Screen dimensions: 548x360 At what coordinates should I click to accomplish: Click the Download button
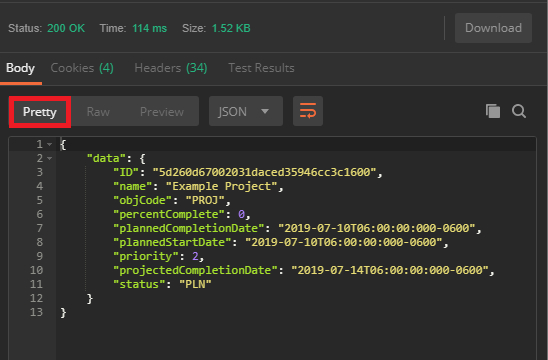pos(493,28)
